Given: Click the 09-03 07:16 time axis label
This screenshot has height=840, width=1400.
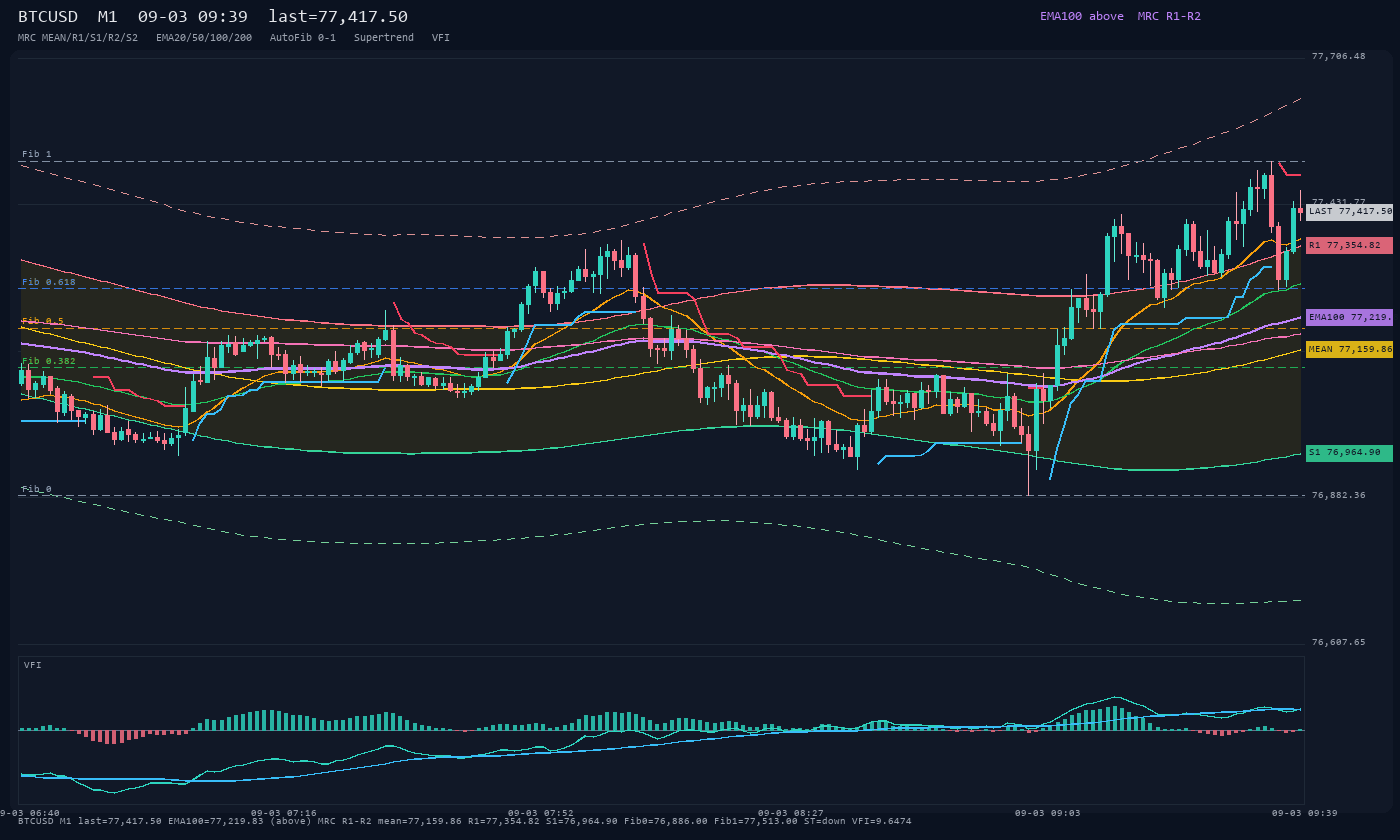Looking at the screenshot, I should [283, 813].
